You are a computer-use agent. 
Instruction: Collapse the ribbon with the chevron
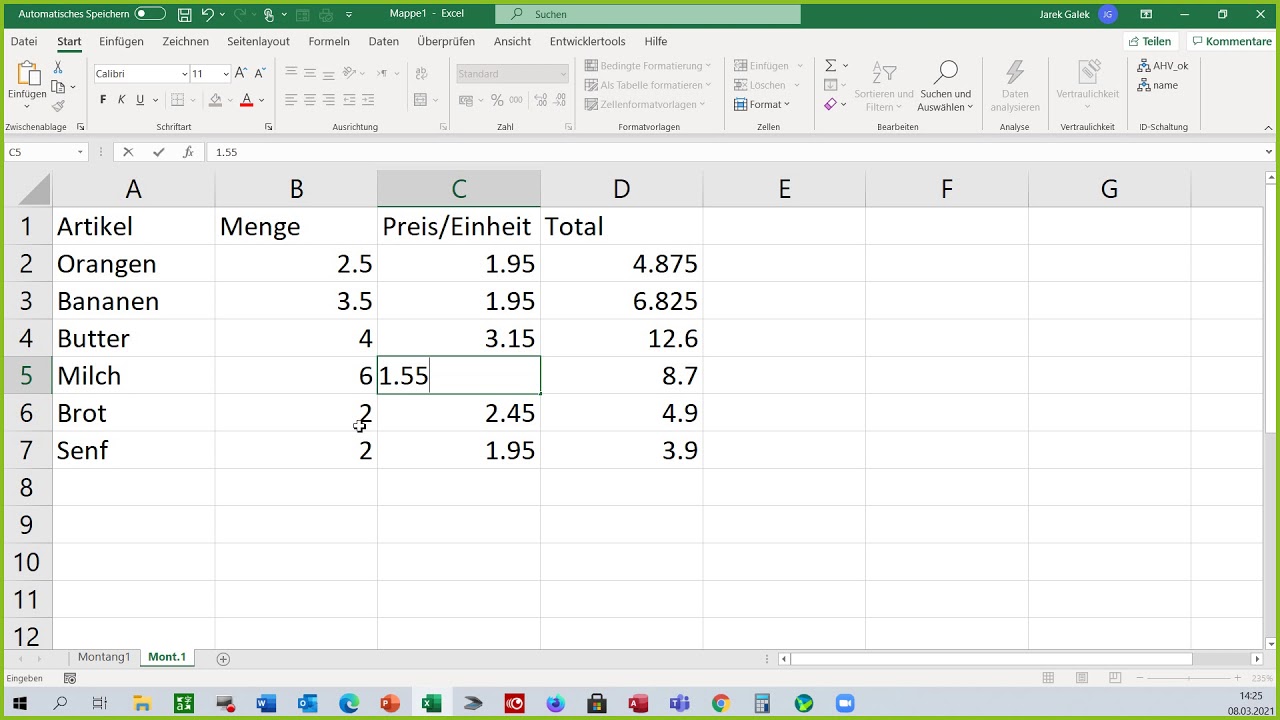click(1268, 127)
